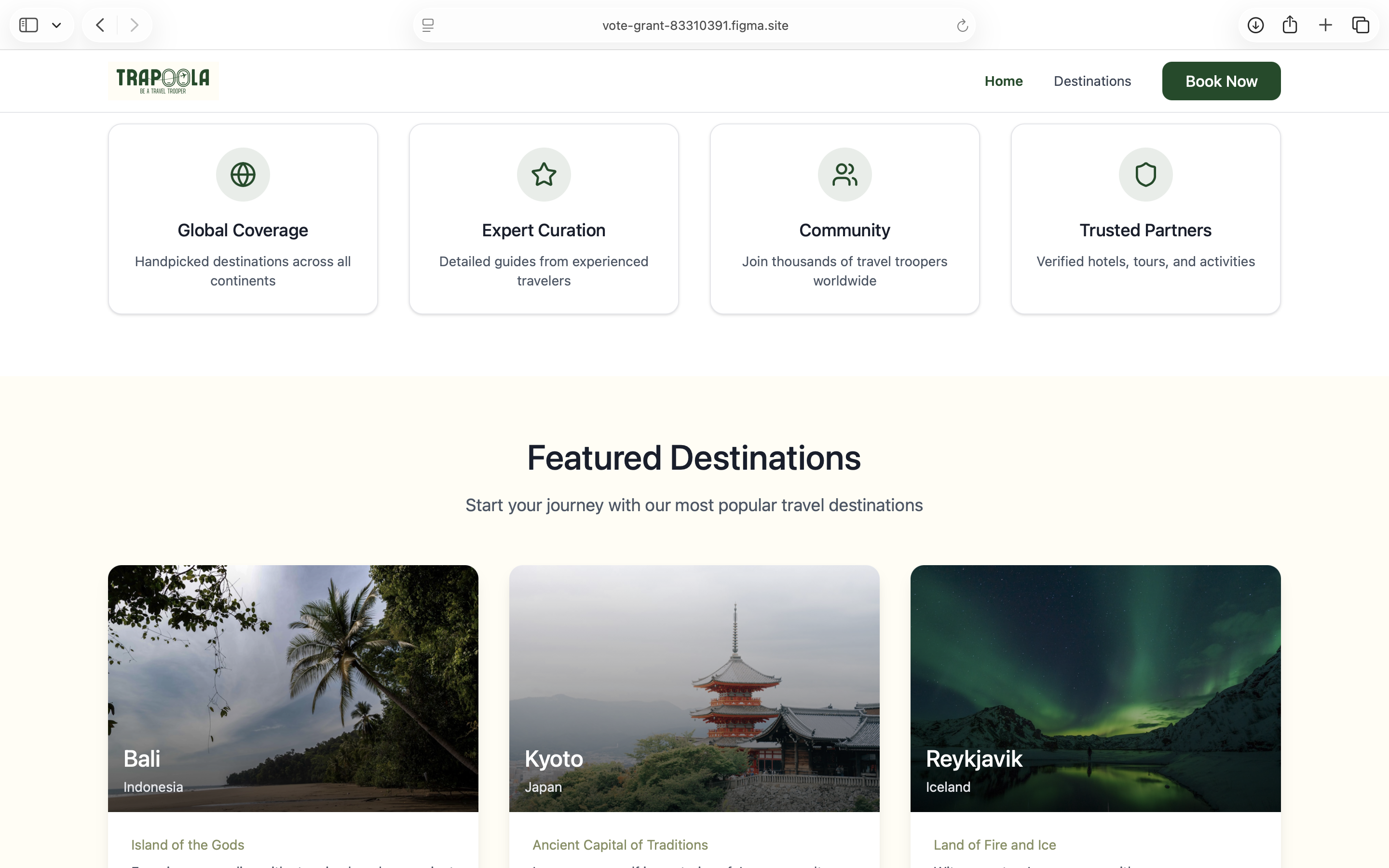Click 'Ancient Capital of Traditions' tagline
1389x868 pixels.
[620, 845]
